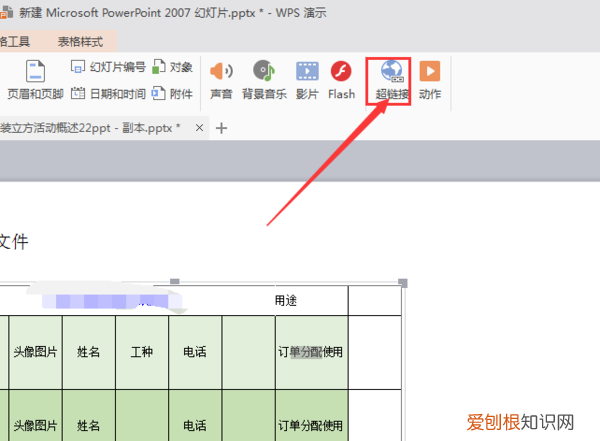Click the table's top-right corner resize handle
This screenshot has height=441, width=600.
[x=403, y=283]
